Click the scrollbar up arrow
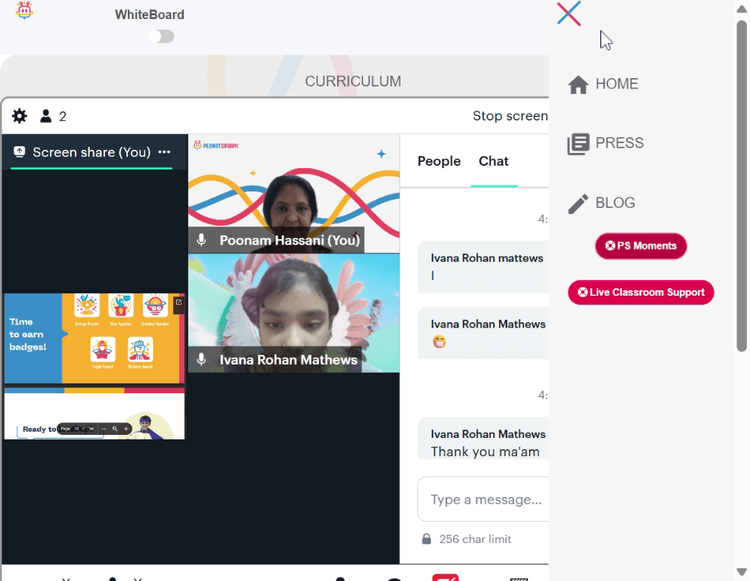 741,9
